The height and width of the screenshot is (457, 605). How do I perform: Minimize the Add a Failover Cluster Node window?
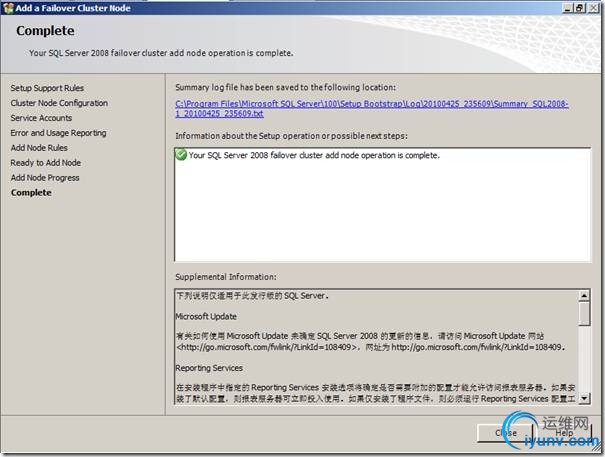[567, 8]
